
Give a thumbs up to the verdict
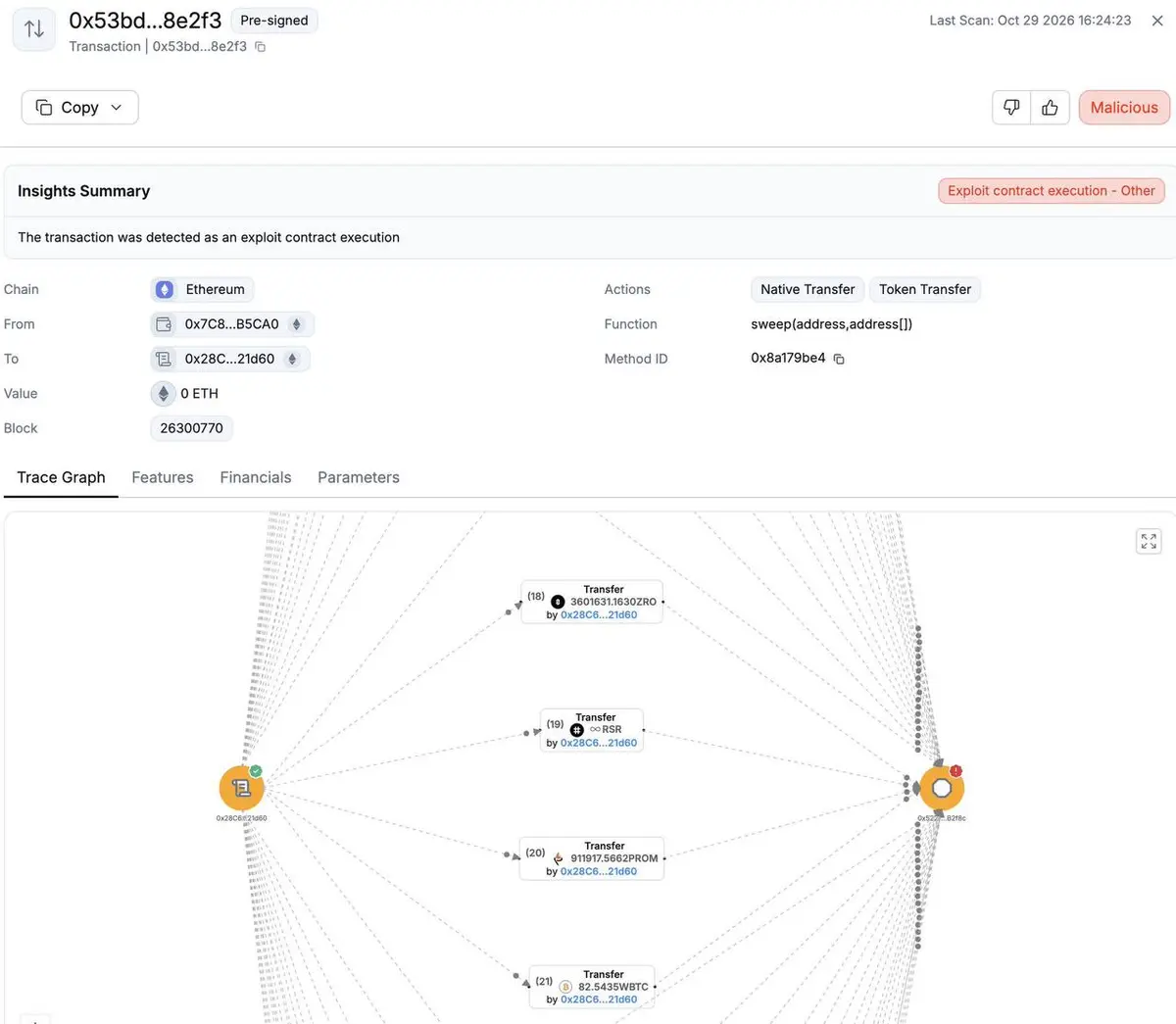point(1050,108)
